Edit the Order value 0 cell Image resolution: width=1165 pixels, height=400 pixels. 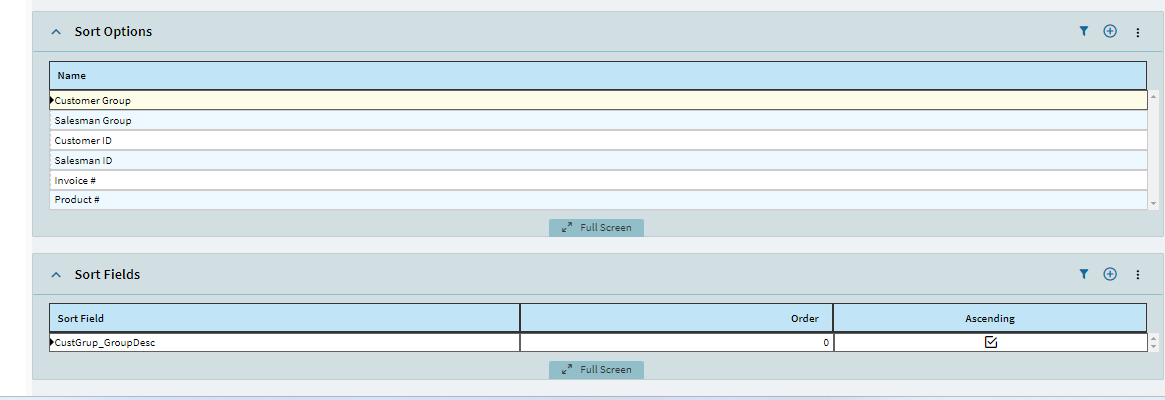[x=676, y=343]
